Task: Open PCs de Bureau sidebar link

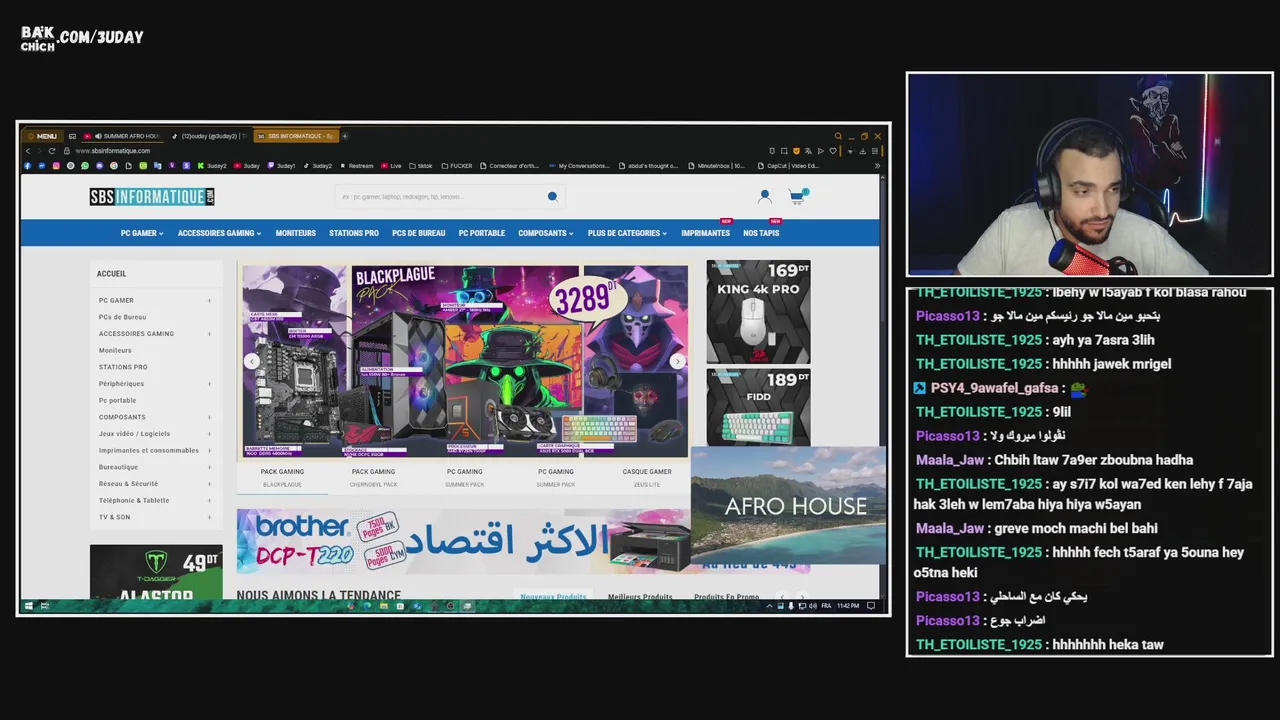Action: 123,317
